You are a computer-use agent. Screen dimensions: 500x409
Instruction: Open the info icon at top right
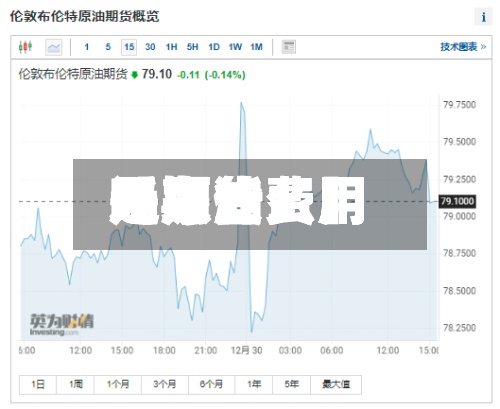pyautogui.click(x=483, y=17)
